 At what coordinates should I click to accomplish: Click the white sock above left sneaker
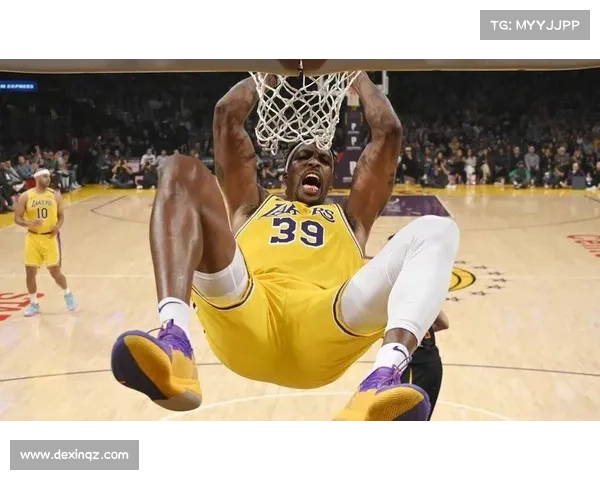click(175, 312)
